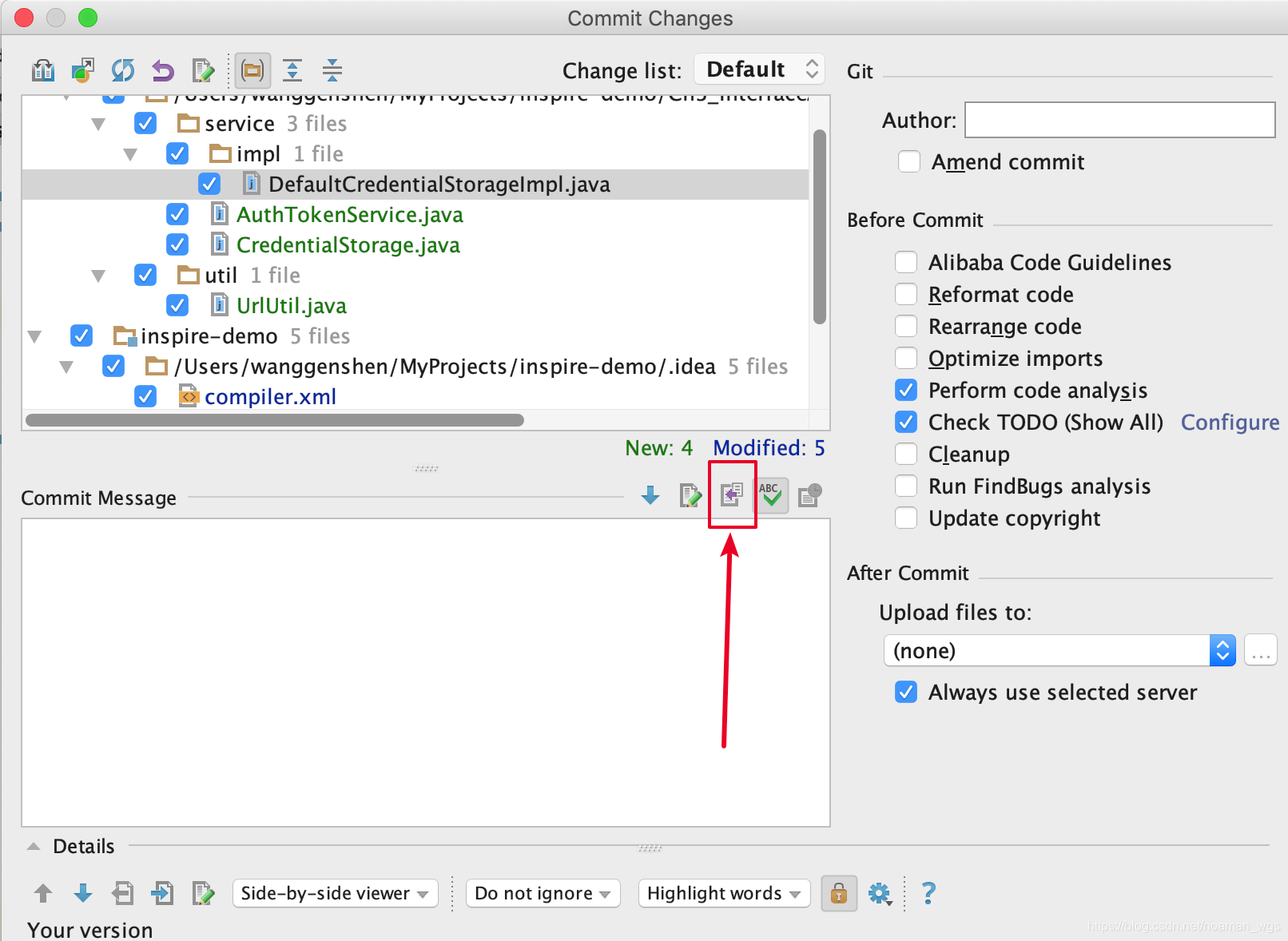
Task: Click the Configure link
Action: (1230, 422)
